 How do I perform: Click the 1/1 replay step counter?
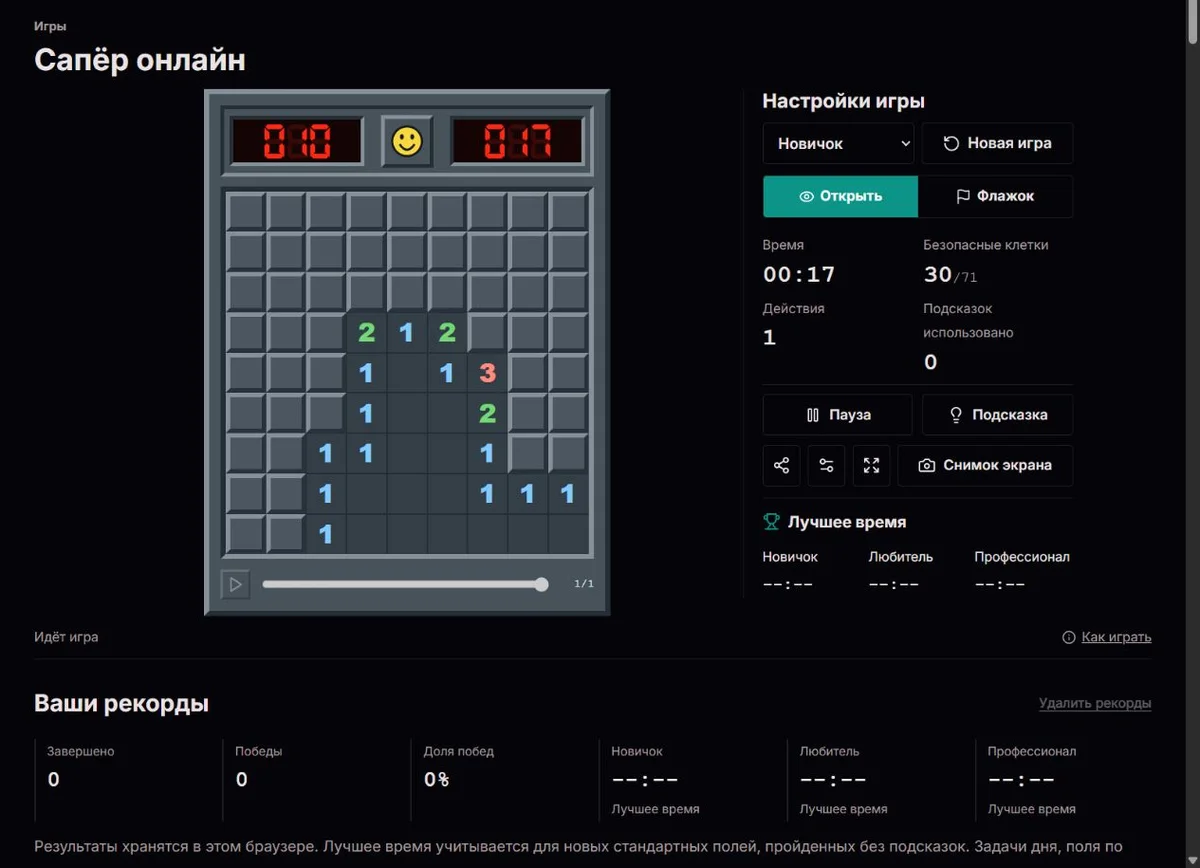click(584, 584)
